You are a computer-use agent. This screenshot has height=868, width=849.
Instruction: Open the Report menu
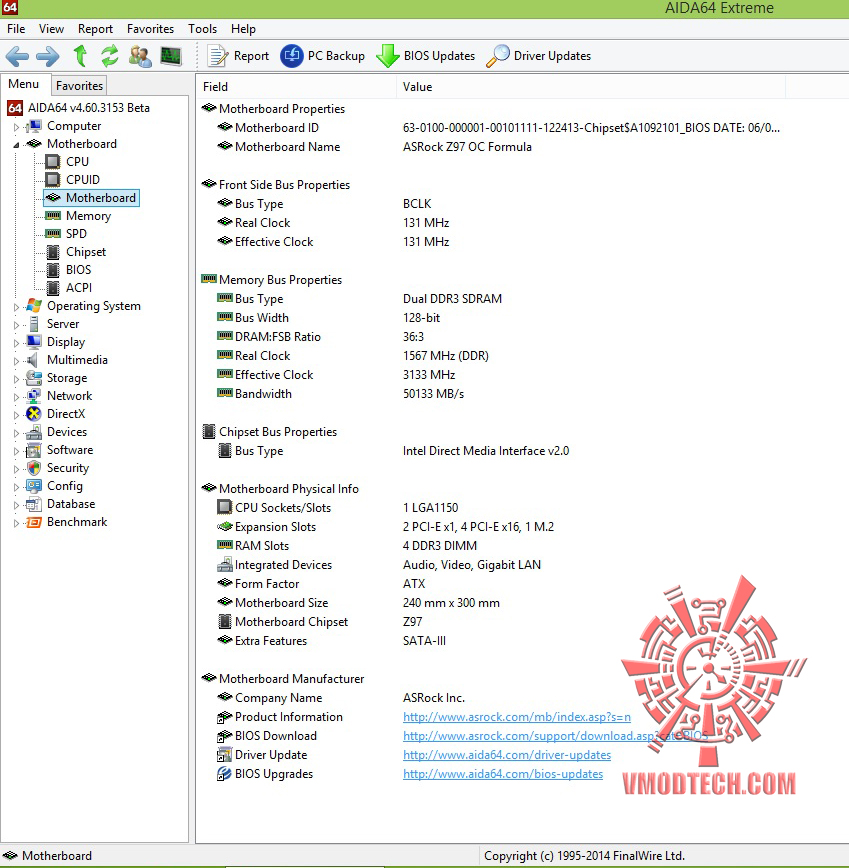coord(95,29)
